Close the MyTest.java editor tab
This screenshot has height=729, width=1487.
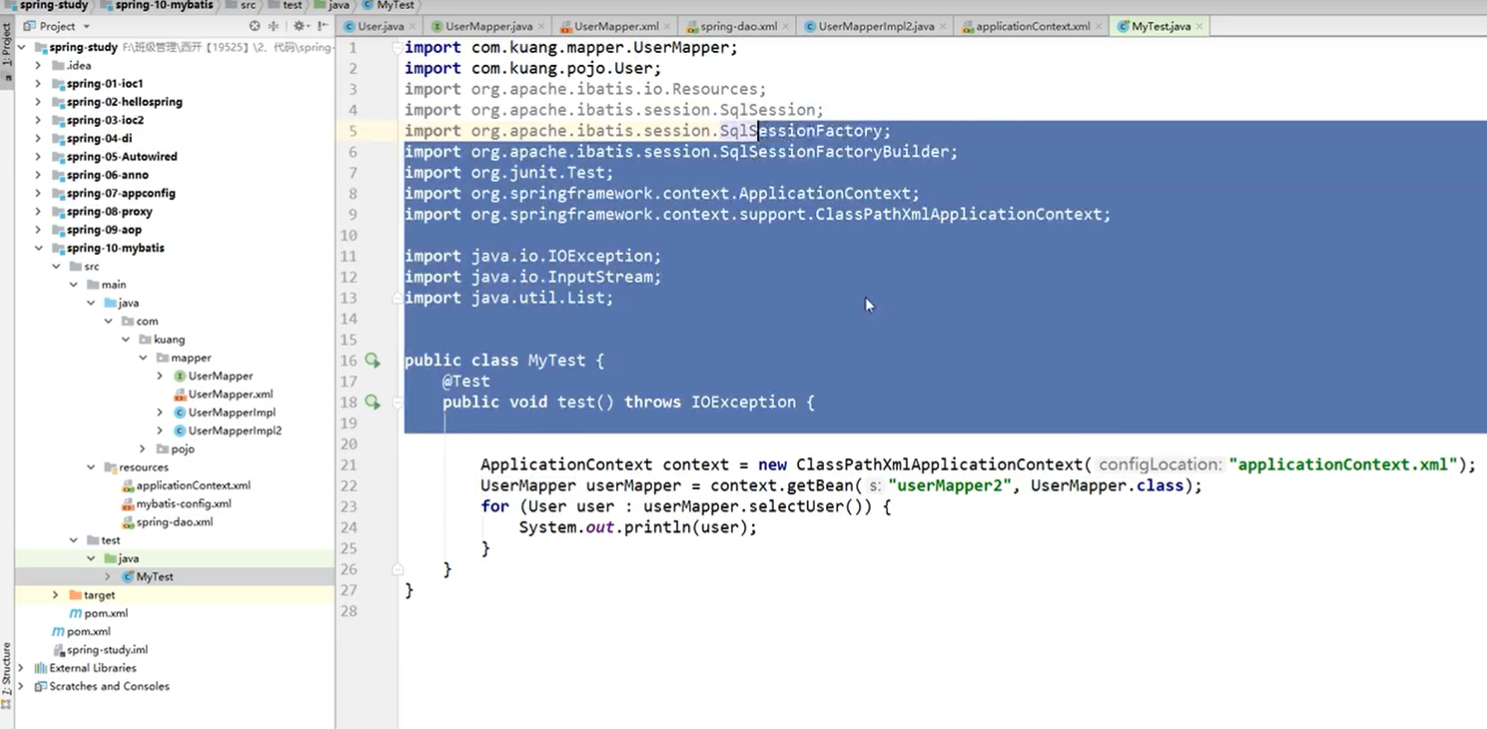[x=1199, y=27]
